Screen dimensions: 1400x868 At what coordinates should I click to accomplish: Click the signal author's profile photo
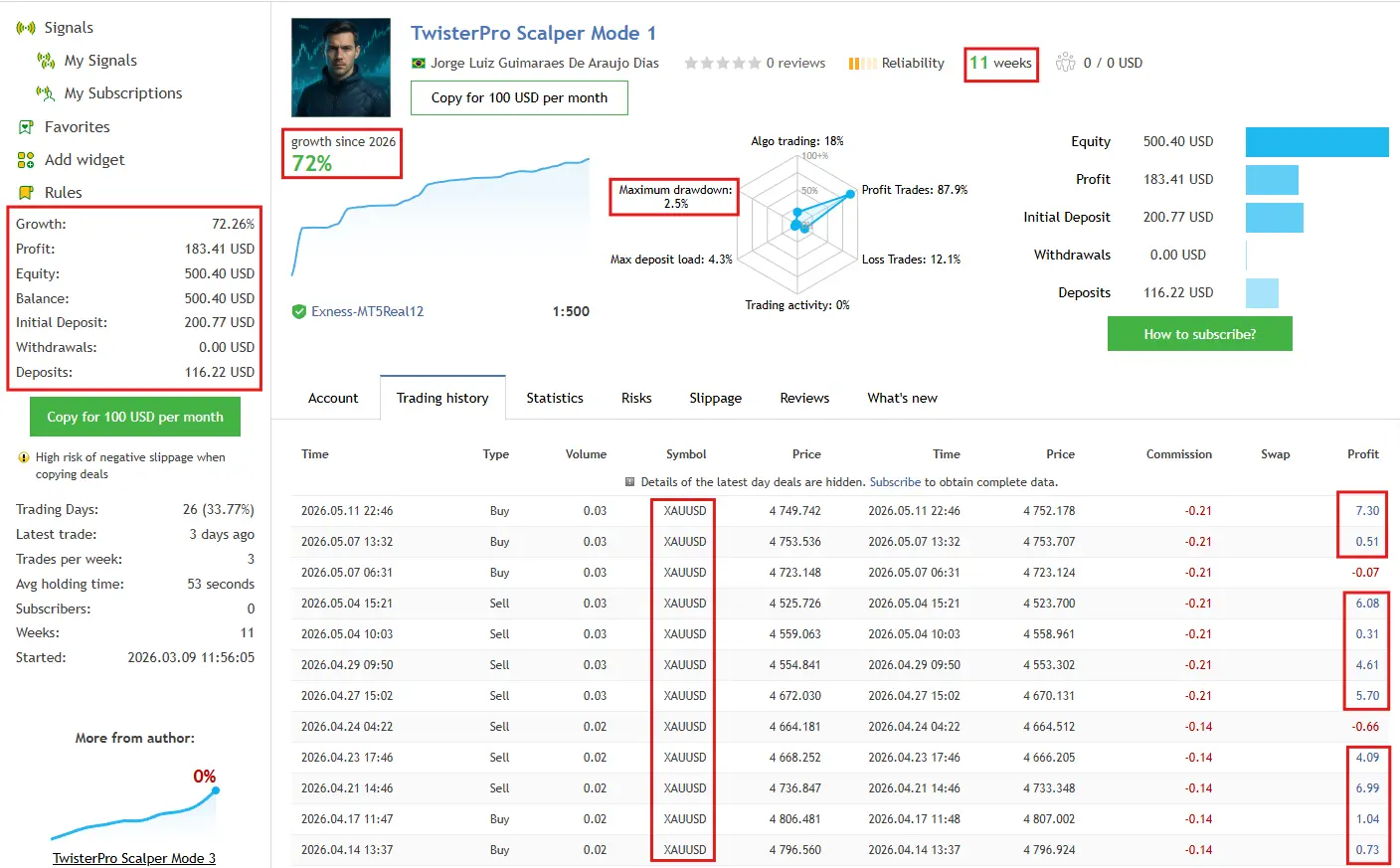tap(341, 68)
